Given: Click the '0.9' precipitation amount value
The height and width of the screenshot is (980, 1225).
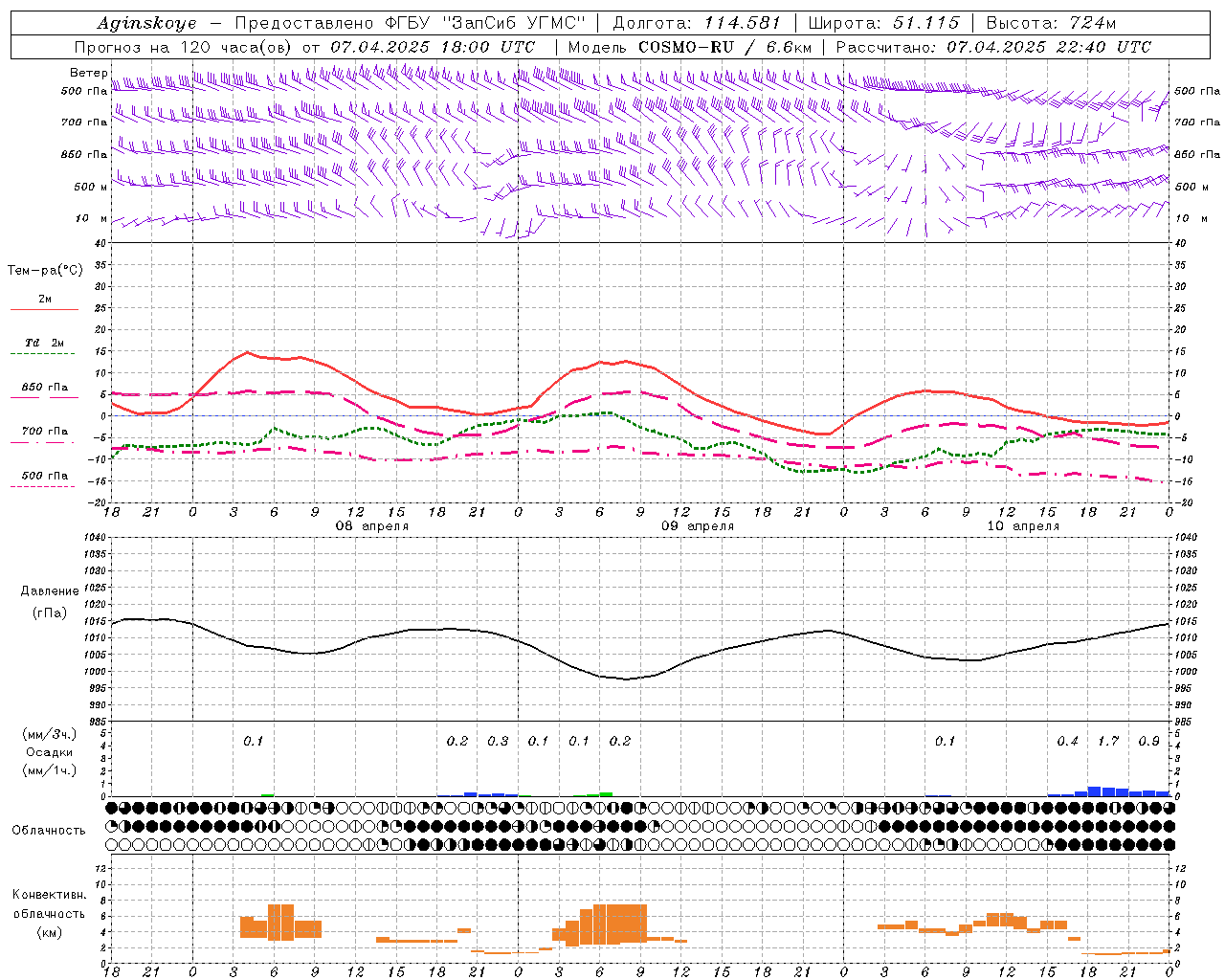Looking at the screenshot, I should [1148, 741].
